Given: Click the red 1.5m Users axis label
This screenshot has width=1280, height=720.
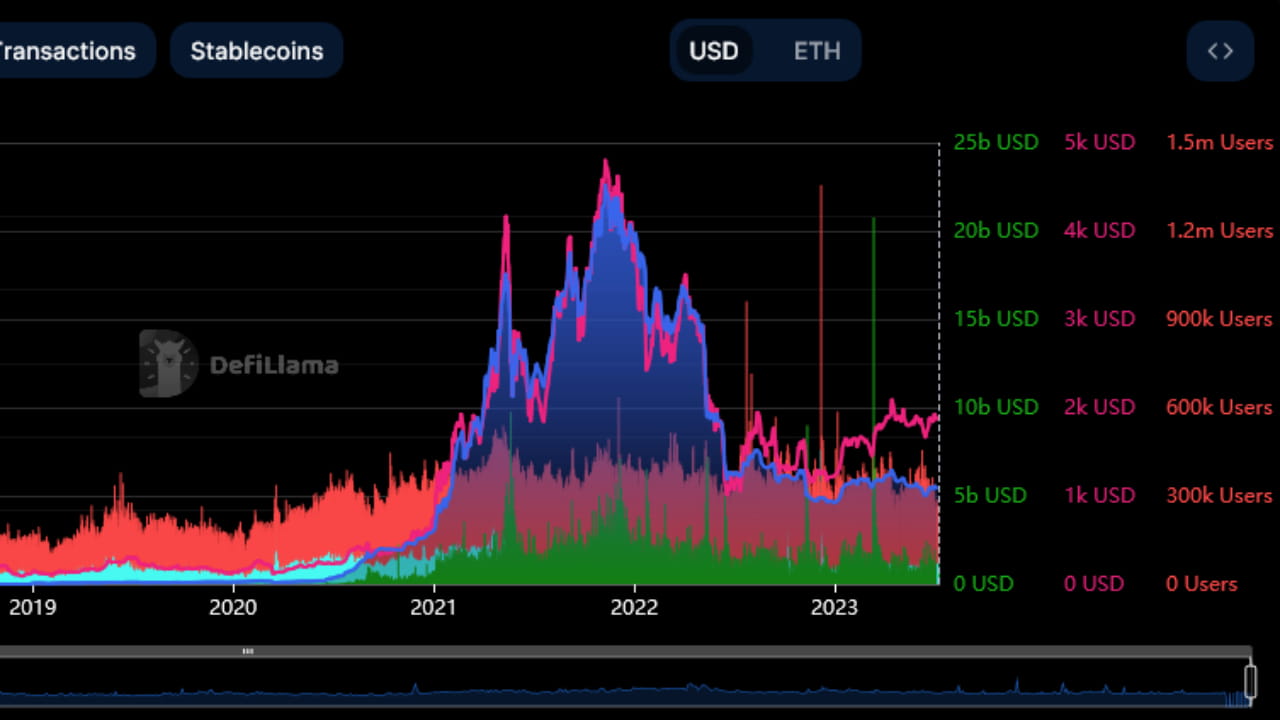Looking at the screenshot, I should (1219, 142).
